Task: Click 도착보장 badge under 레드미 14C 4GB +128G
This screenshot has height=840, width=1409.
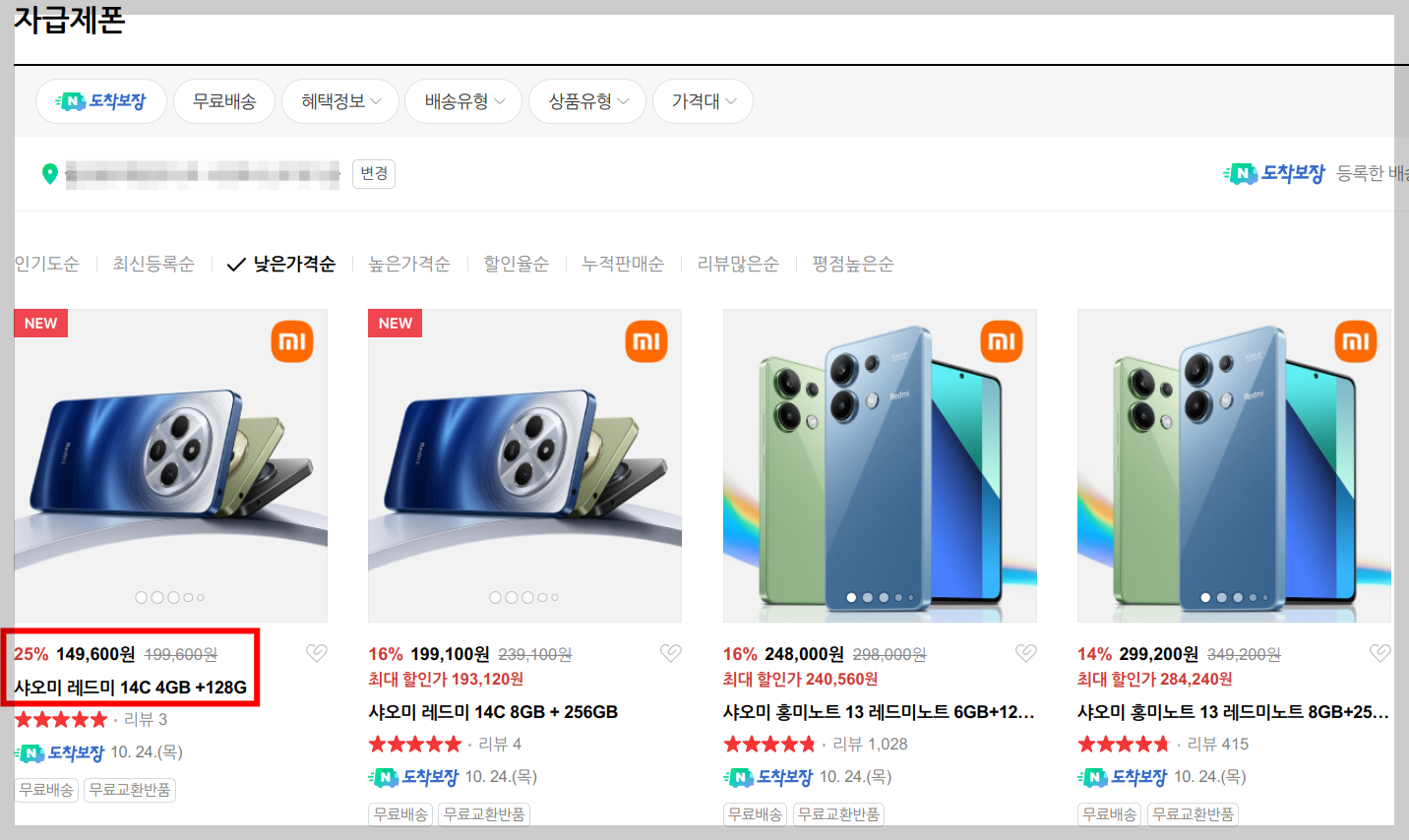Action: 59,752
